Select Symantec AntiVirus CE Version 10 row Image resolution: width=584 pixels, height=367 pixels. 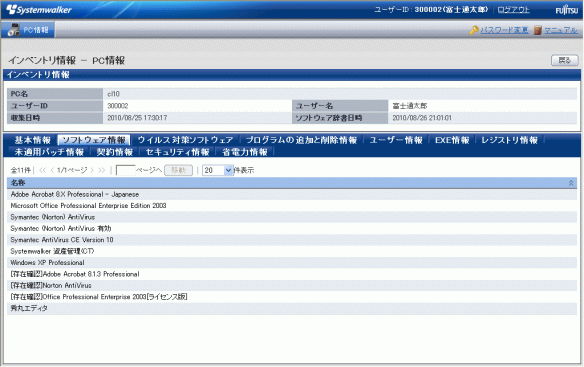(292, 240)
